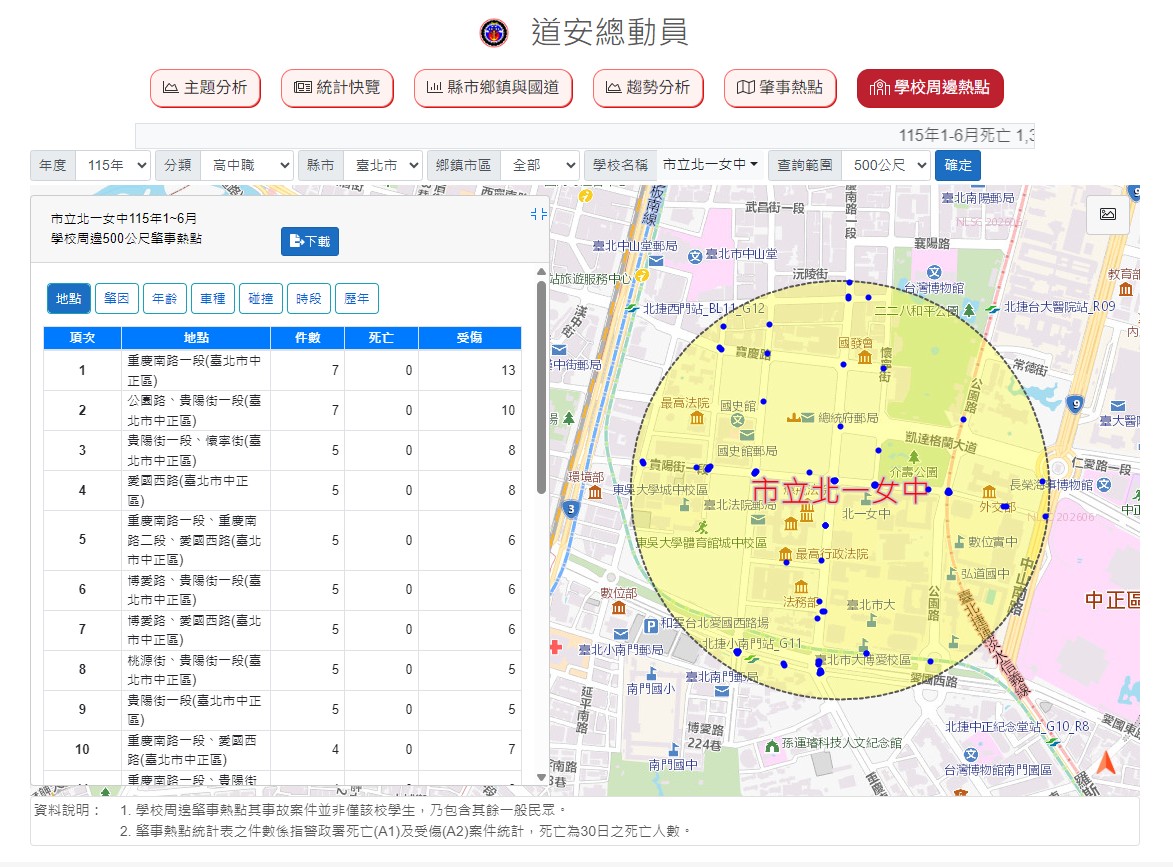Open the 鄉鎮市區 dropdown showing 全部

[x=540, y=165]
